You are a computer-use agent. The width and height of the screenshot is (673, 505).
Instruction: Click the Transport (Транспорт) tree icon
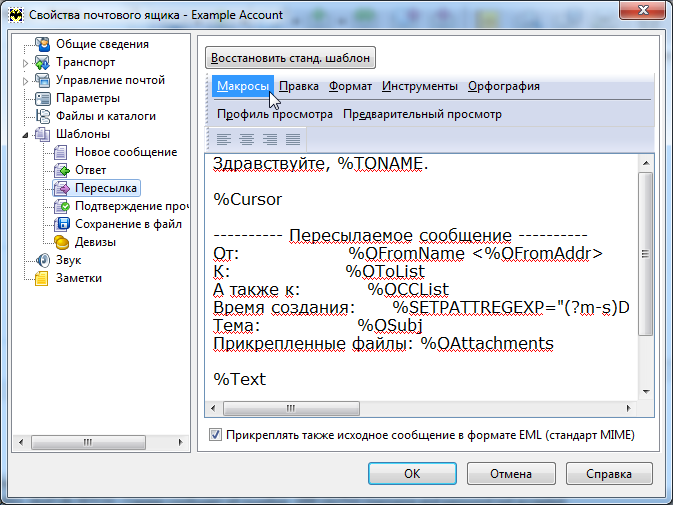pos(42,62)
